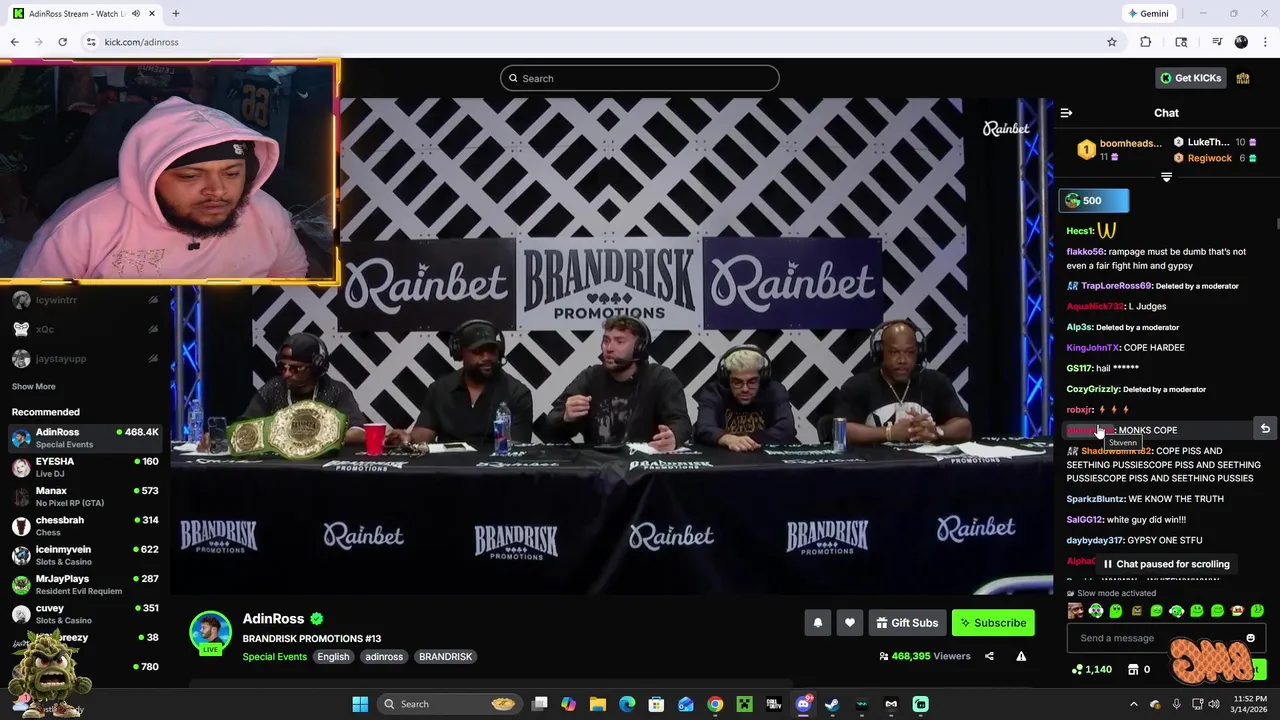Open MrJayPlays Resident Evil Requiem channel
The width and height of the screenshot is (1280, 720).
click(x=85, y=584)
